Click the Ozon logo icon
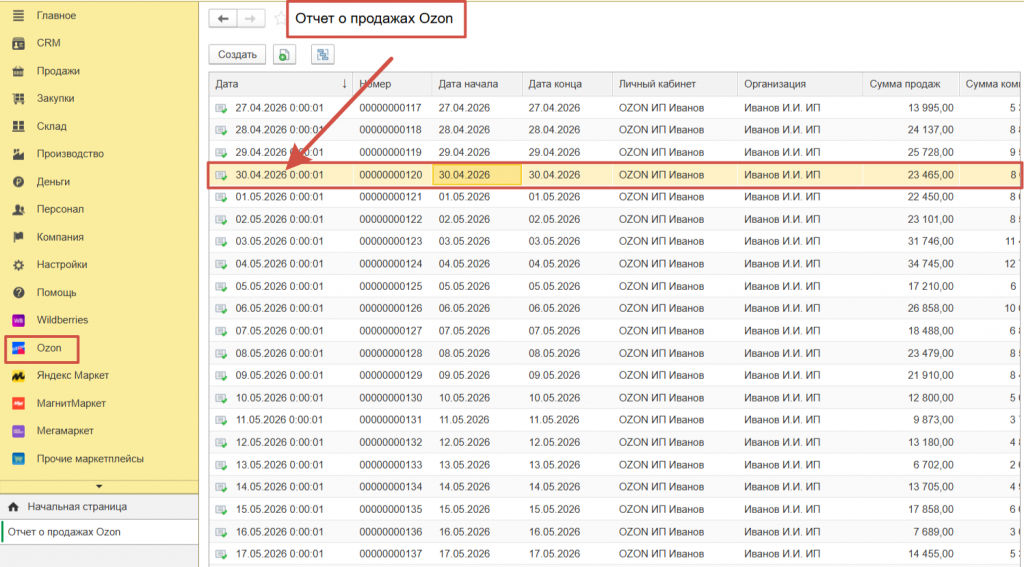The height and width of the screenshot is (567, 1024). pyautogui.click(x=18, y=348)
